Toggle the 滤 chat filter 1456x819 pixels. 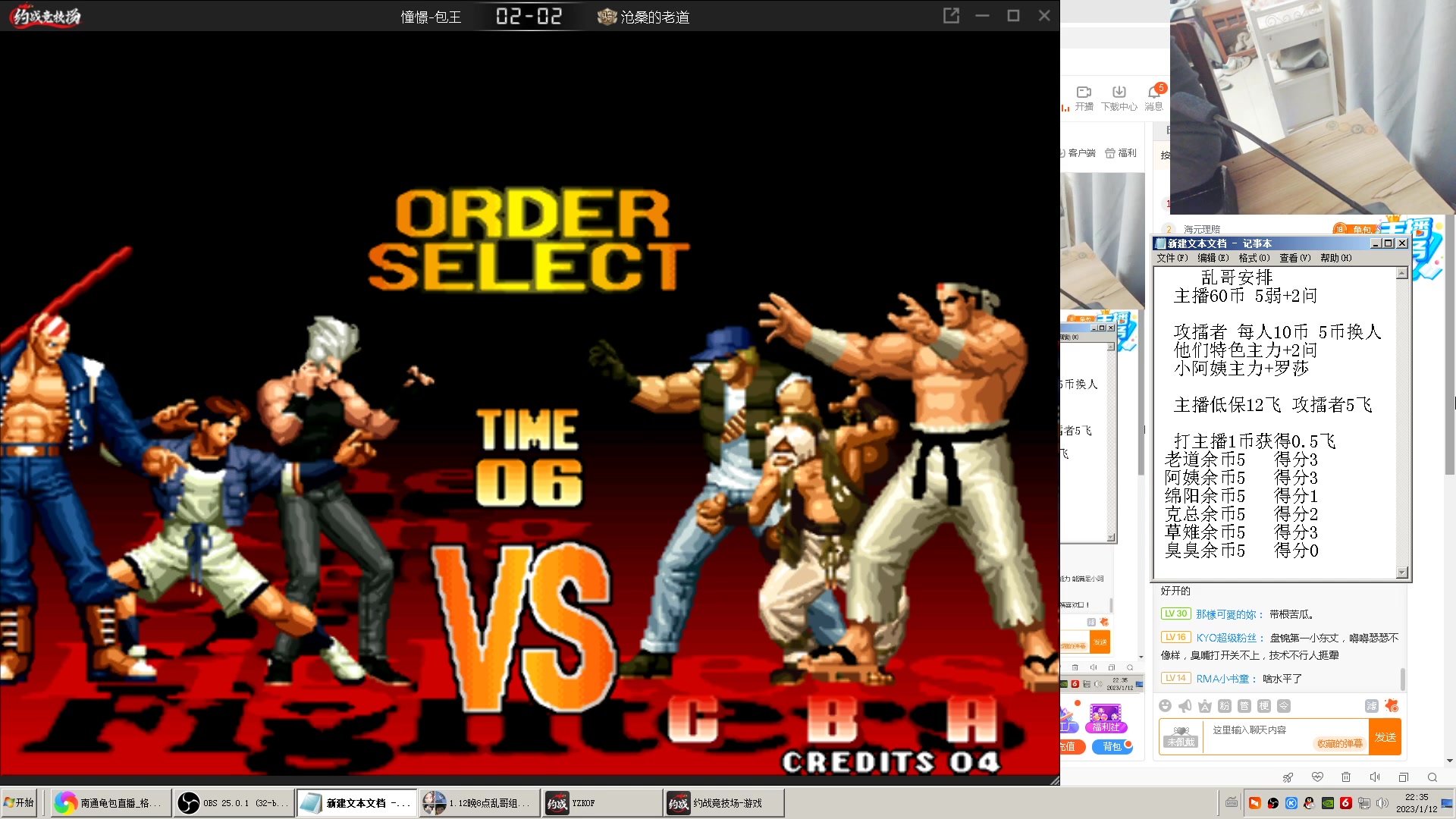point(1372,706)
